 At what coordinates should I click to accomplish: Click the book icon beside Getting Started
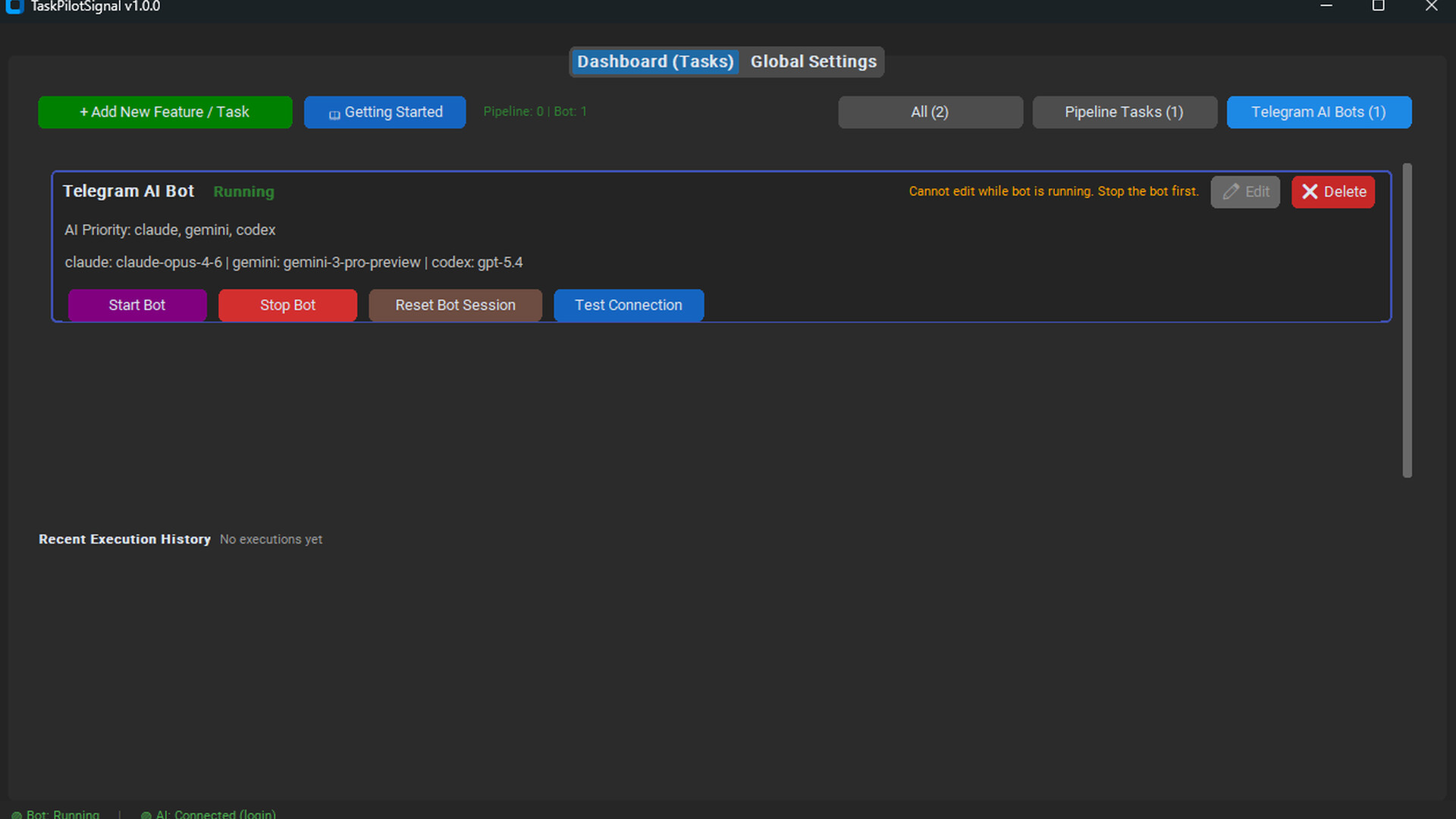tap(334, 115)
